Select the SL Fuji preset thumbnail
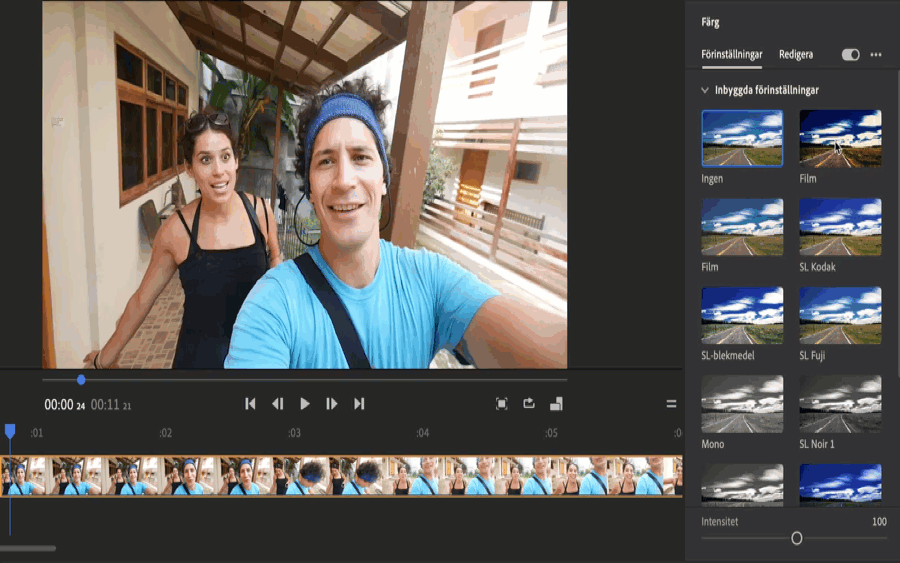This screenshot has height=563, width=900. (840, 315)
